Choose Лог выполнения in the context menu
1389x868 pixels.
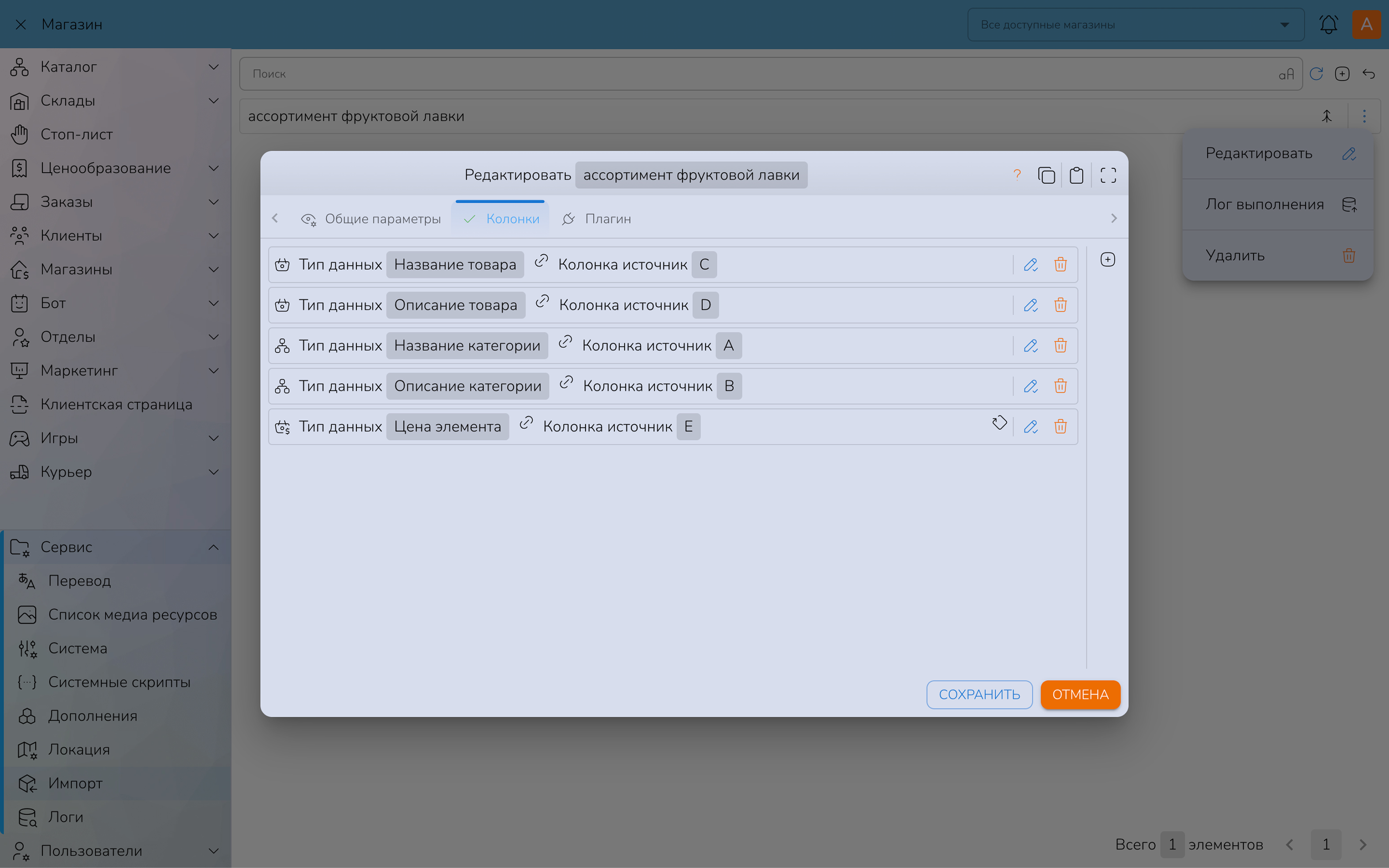click(1277, 205)
